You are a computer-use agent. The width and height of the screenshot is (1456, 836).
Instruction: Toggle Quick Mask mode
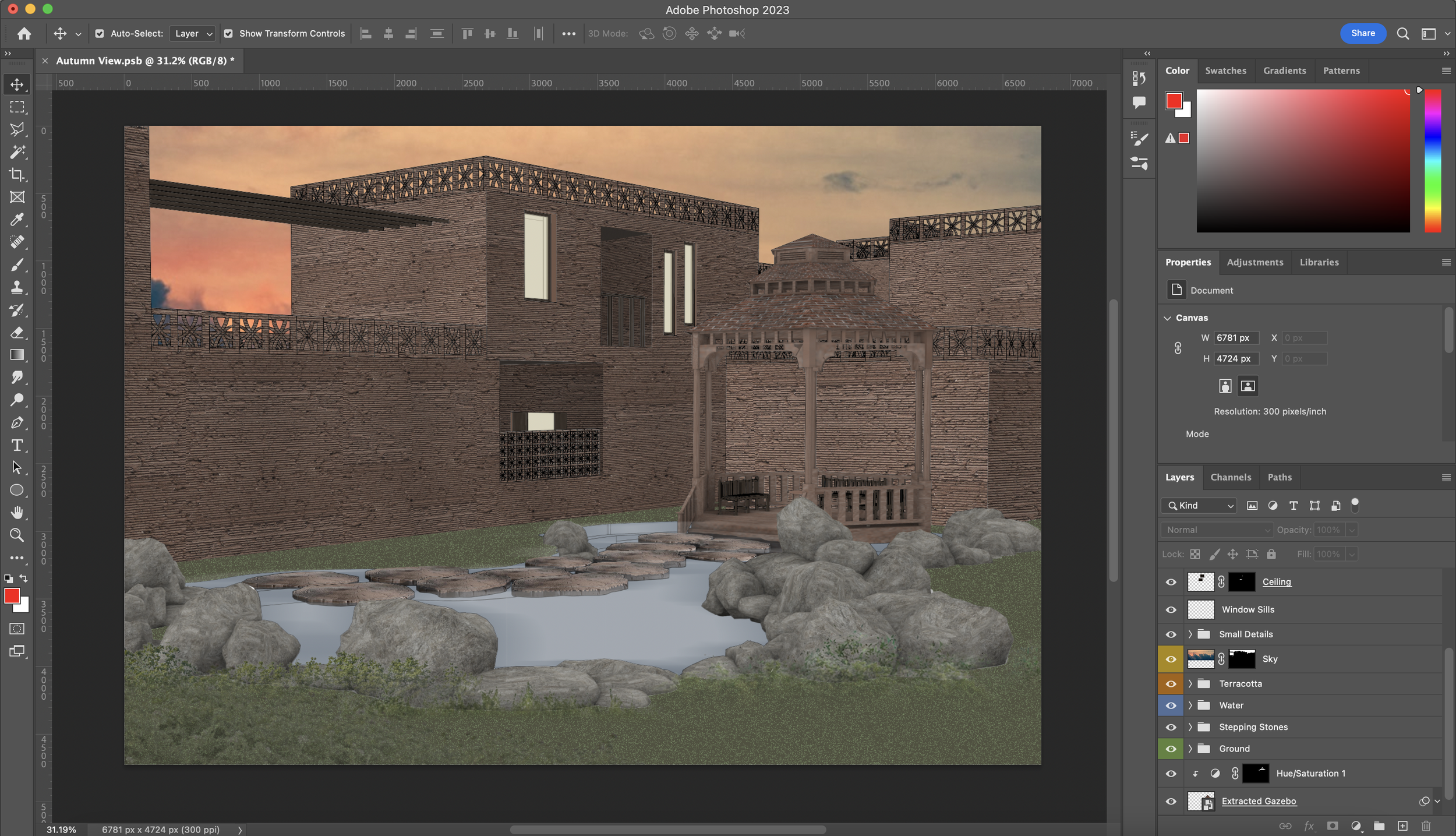coord(17,629)
